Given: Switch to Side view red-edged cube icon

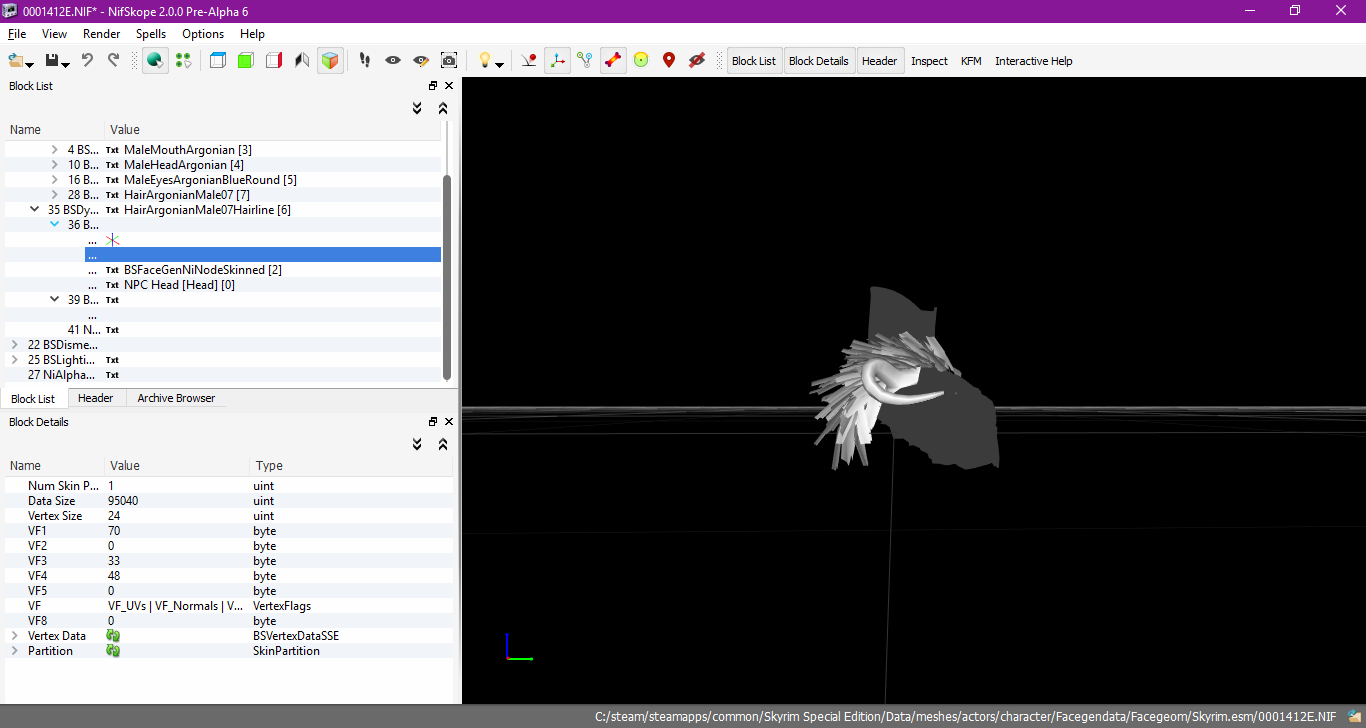Looking at the screenshot, I should coord(274,61).
